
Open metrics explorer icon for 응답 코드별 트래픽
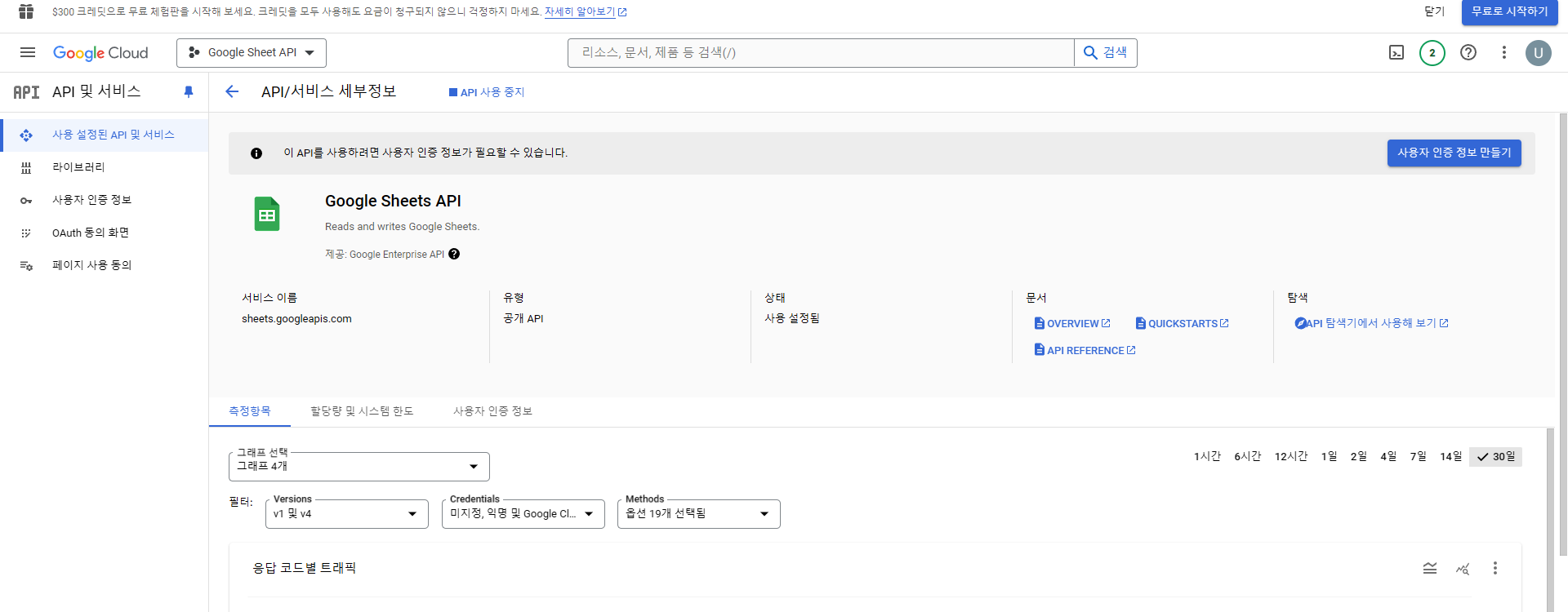1463,568
